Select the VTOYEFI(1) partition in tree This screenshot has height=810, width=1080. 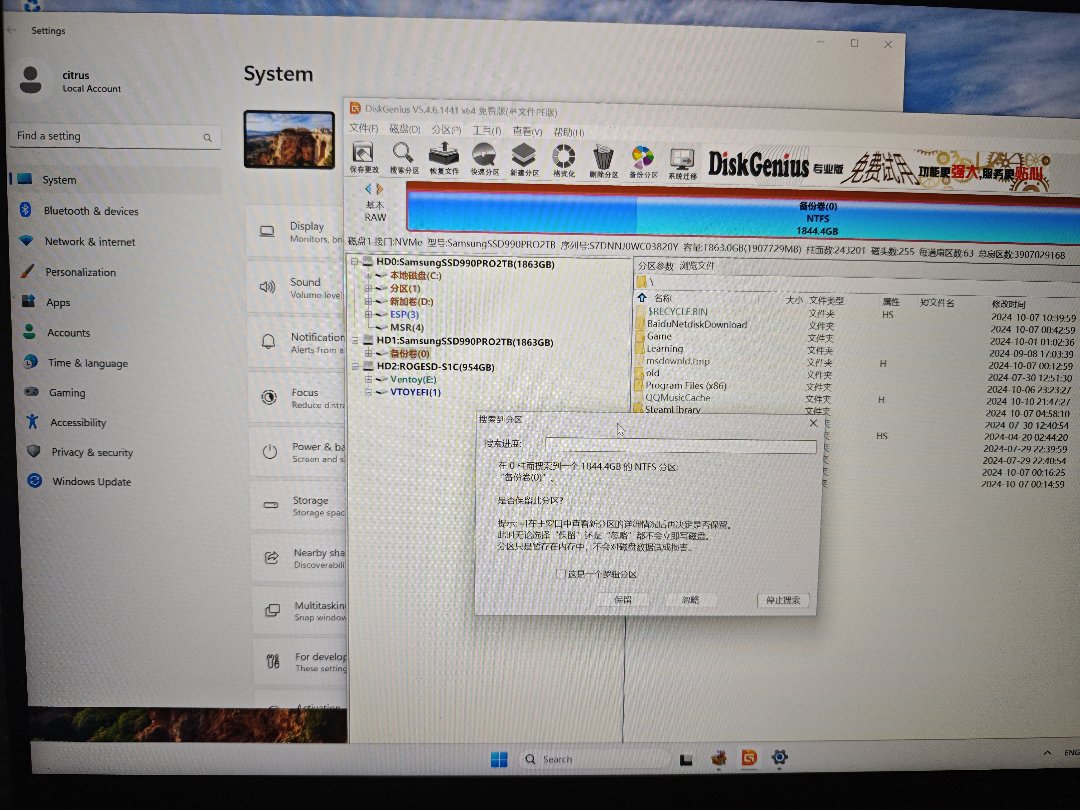coord(415,392)
